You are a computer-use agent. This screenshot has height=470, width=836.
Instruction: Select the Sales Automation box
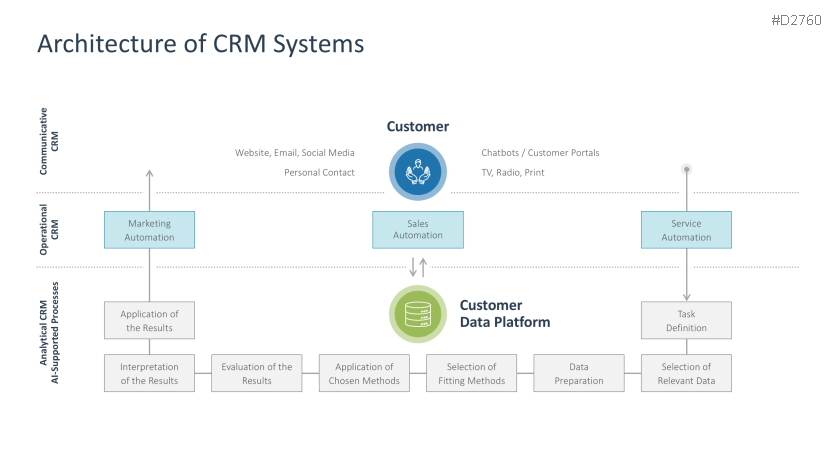(418, 230)
